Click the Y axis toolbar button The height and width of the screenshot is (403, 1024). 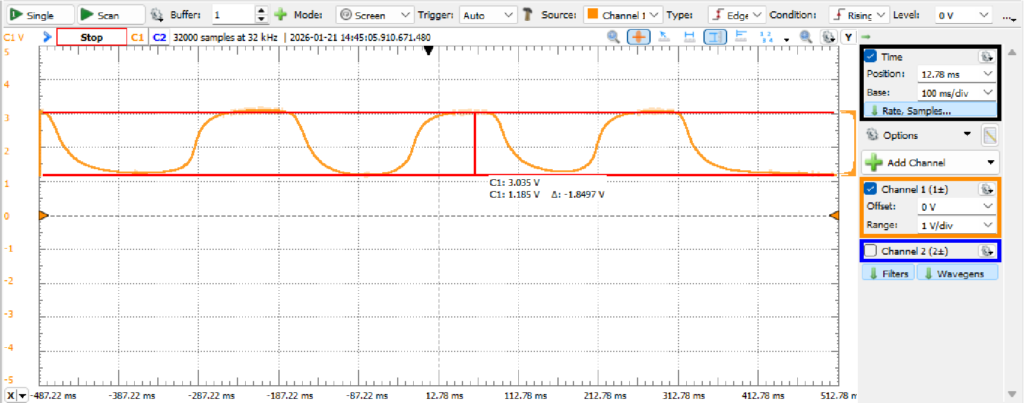tap(848, 37)
